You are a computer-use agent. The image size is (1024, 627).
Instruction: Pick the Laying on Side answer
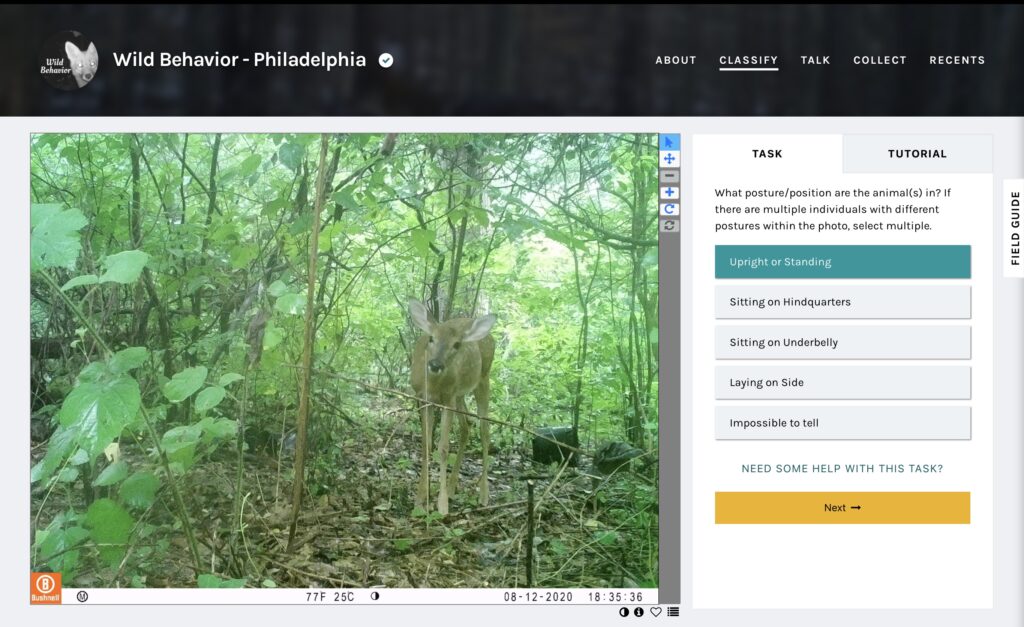click(842, 382)
